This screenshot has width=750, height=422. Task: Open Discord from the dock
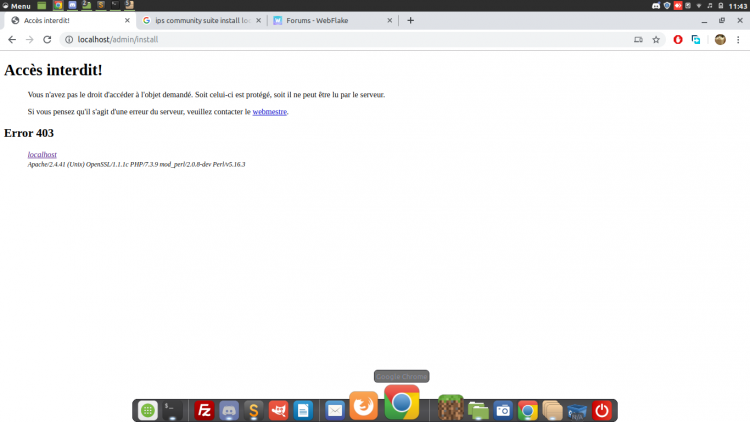(x=229, y=410)
